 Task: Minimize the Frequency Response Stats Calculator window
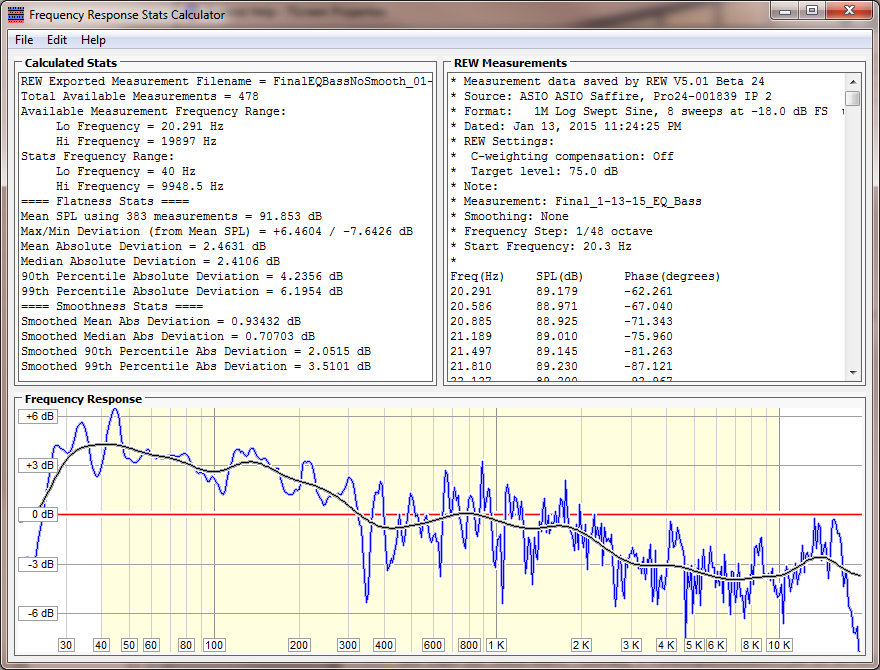(784, 11)
